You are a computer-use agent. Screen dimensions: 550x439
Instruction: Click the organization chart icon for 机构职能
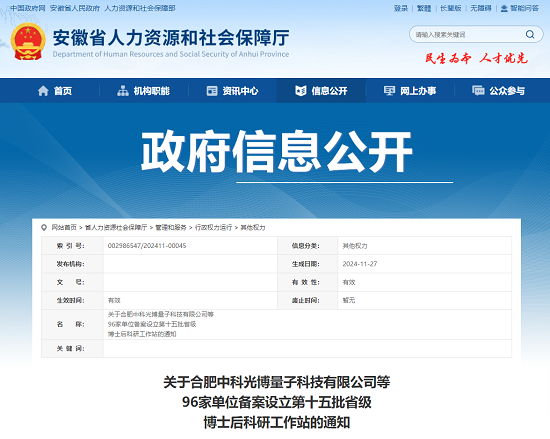[x=123, y=91]
